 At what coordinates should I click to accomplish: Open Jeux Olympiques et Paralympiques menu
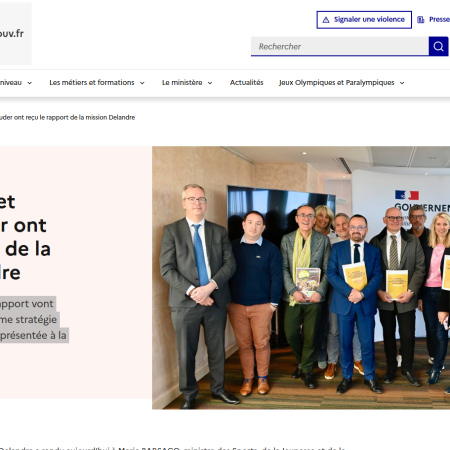coord(337,82)
